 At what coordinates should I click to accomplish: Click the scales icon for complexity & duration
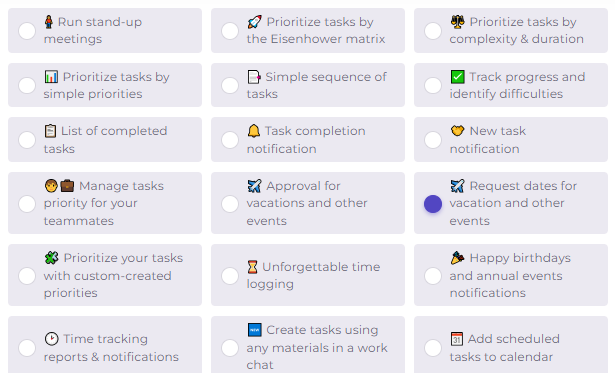(457, 22)
